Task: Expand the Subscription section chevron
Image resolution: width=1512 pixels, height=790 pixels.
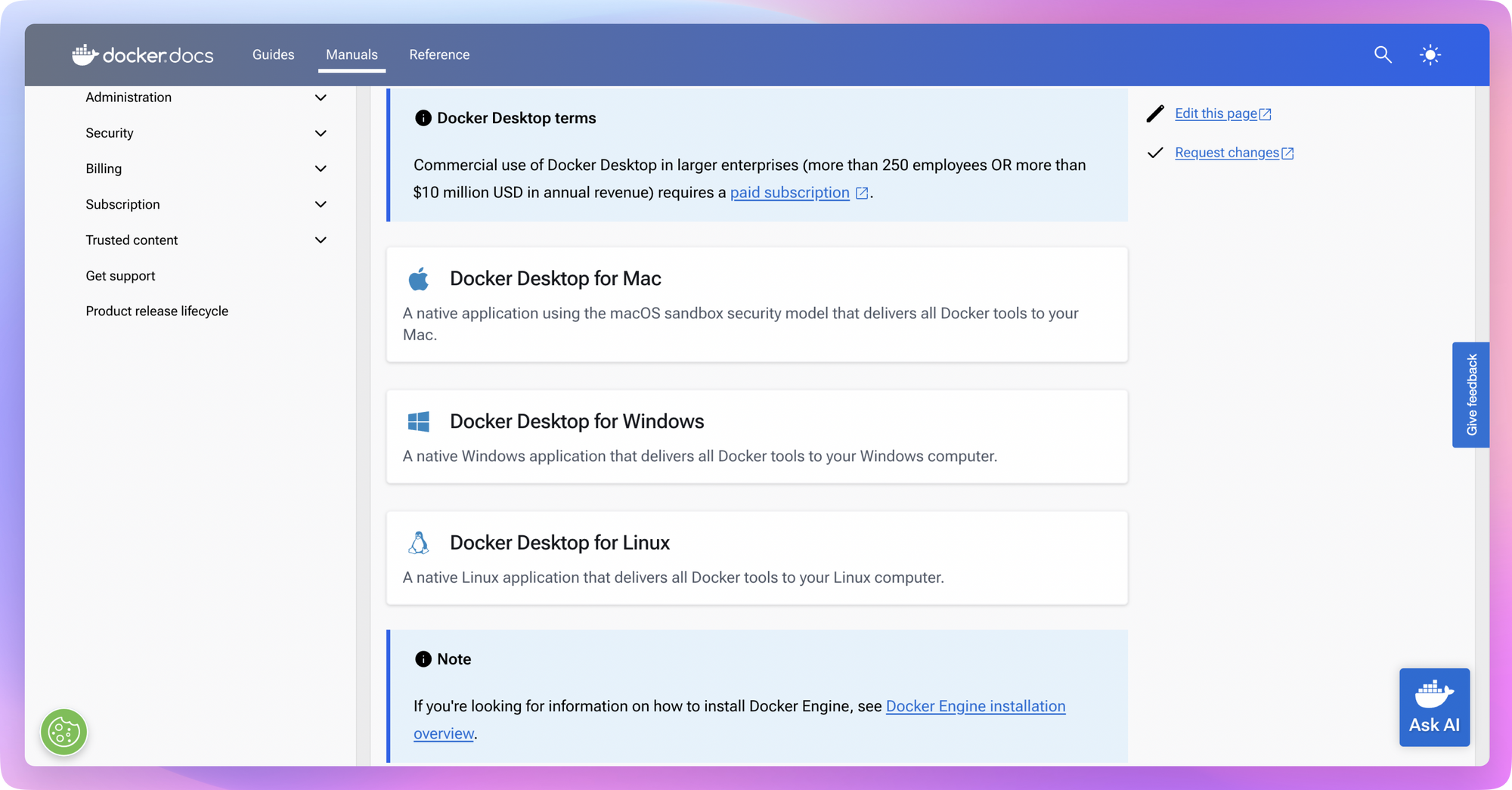Action: point(321,204)
